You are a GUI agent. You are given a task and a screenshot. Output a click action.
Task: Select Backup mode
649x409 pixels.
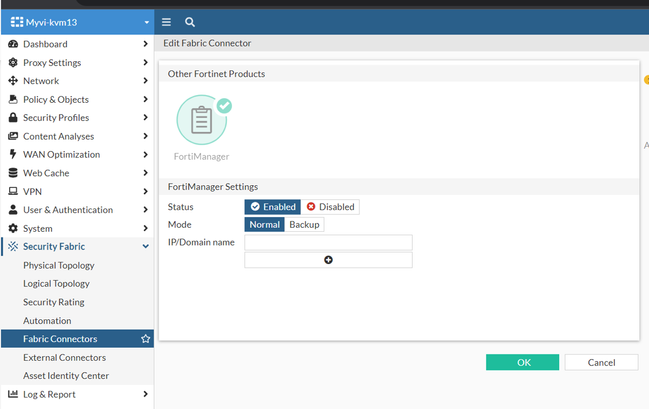[304, 224]
